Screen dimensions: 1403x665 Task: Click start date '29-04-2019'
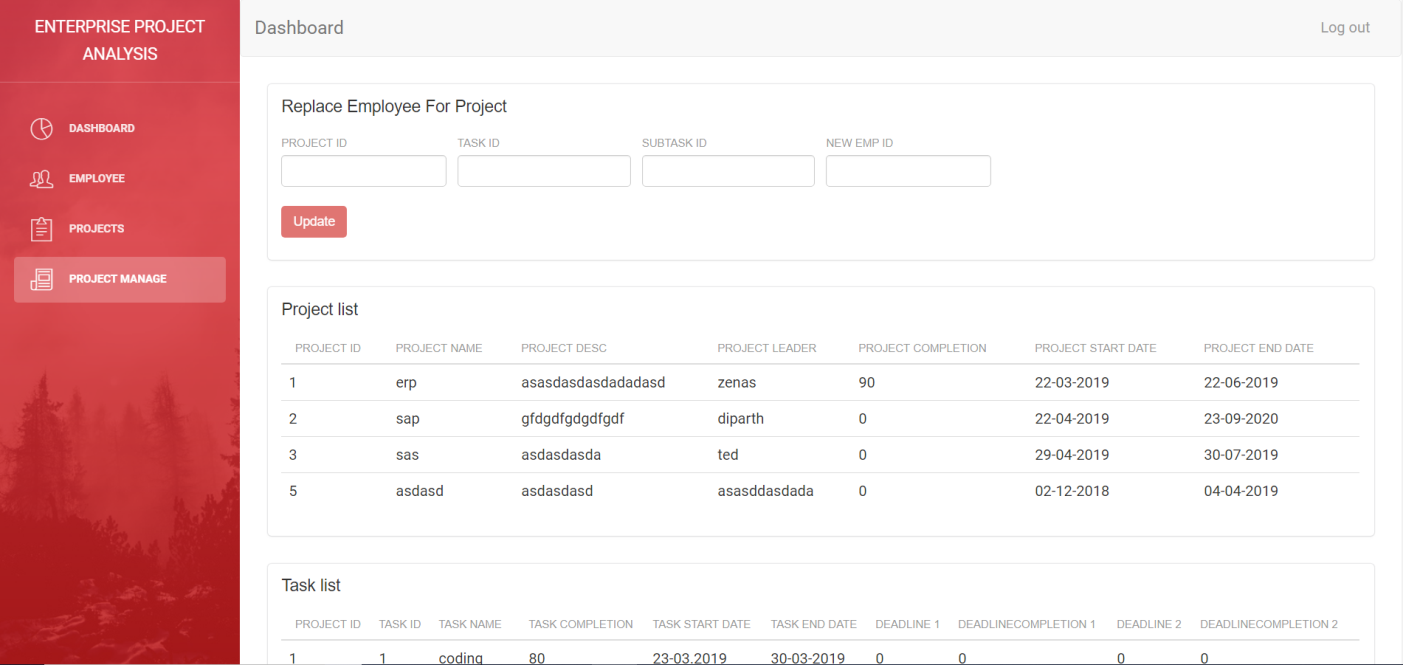tap(1072, 455)
